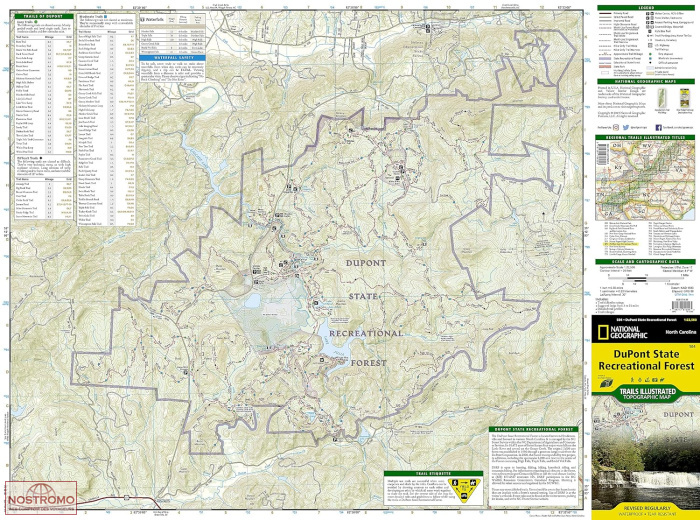
Task: Click the DUPONT STATE RECREATIONAL FOREST info header
Action: point(533,429)
